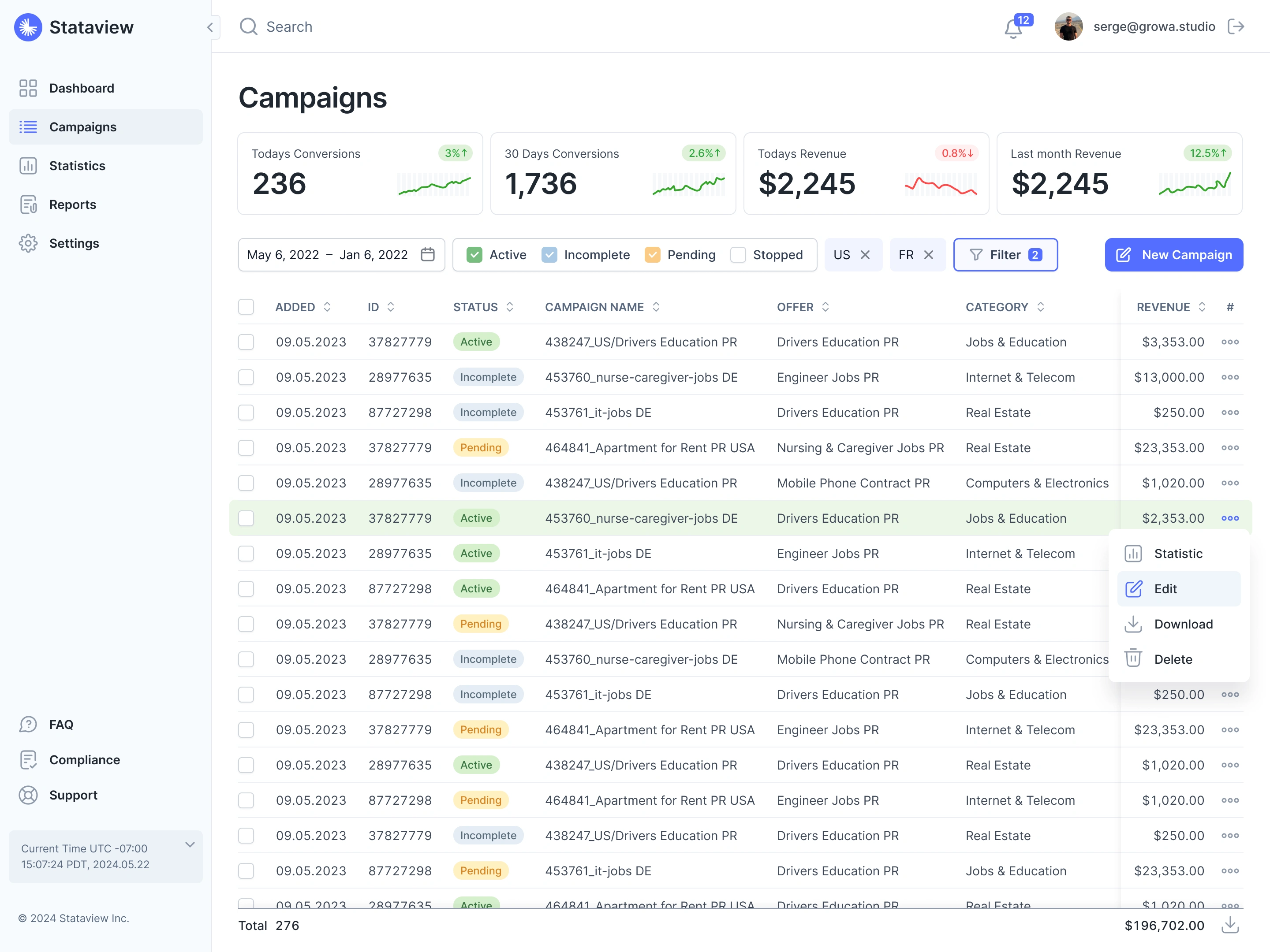The width and height of the screenshot is (1270, 952).
Task: Download totals using the footer download icon
Action: 1230,925
